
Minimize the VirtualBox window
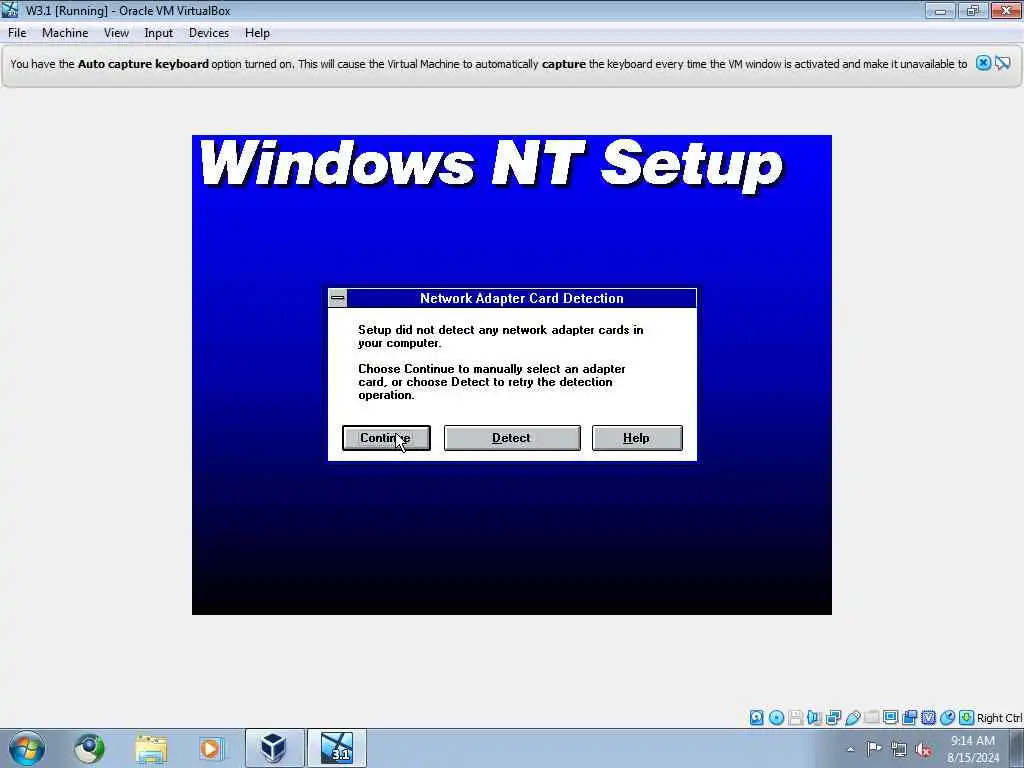[940, 10]
